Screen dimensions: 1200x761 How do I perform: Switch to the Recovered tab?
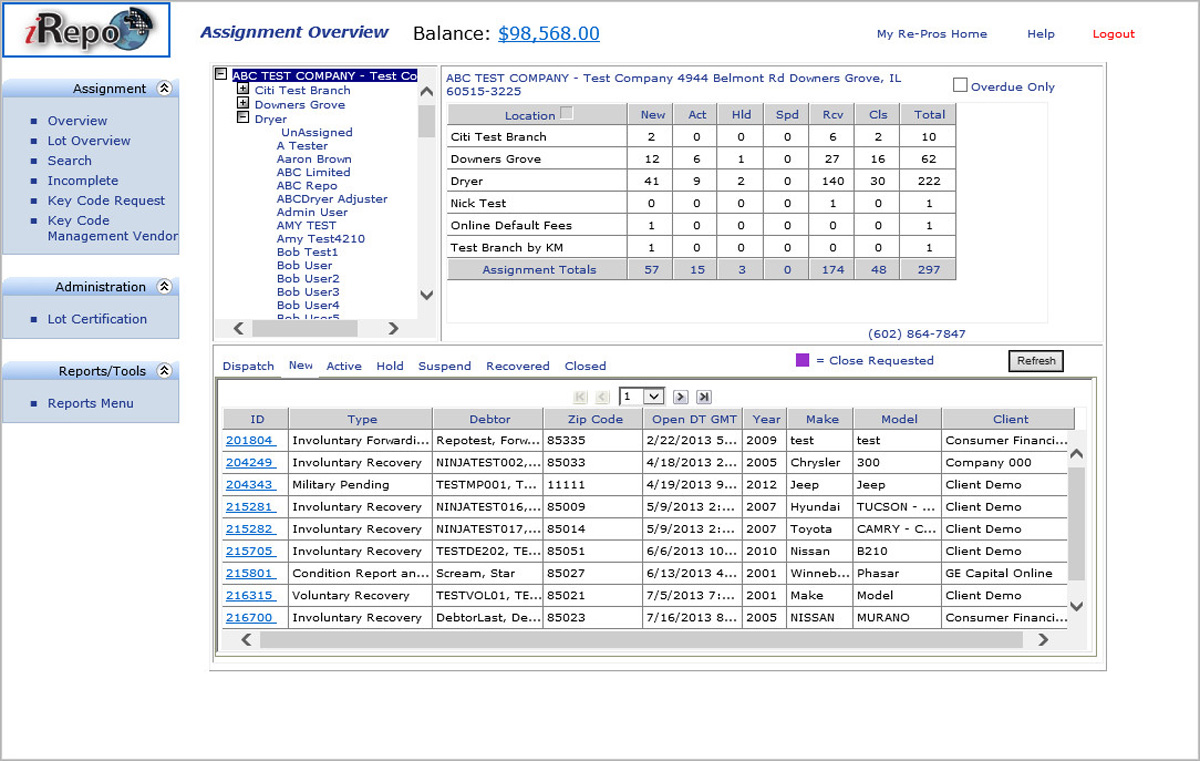[518, 366]
